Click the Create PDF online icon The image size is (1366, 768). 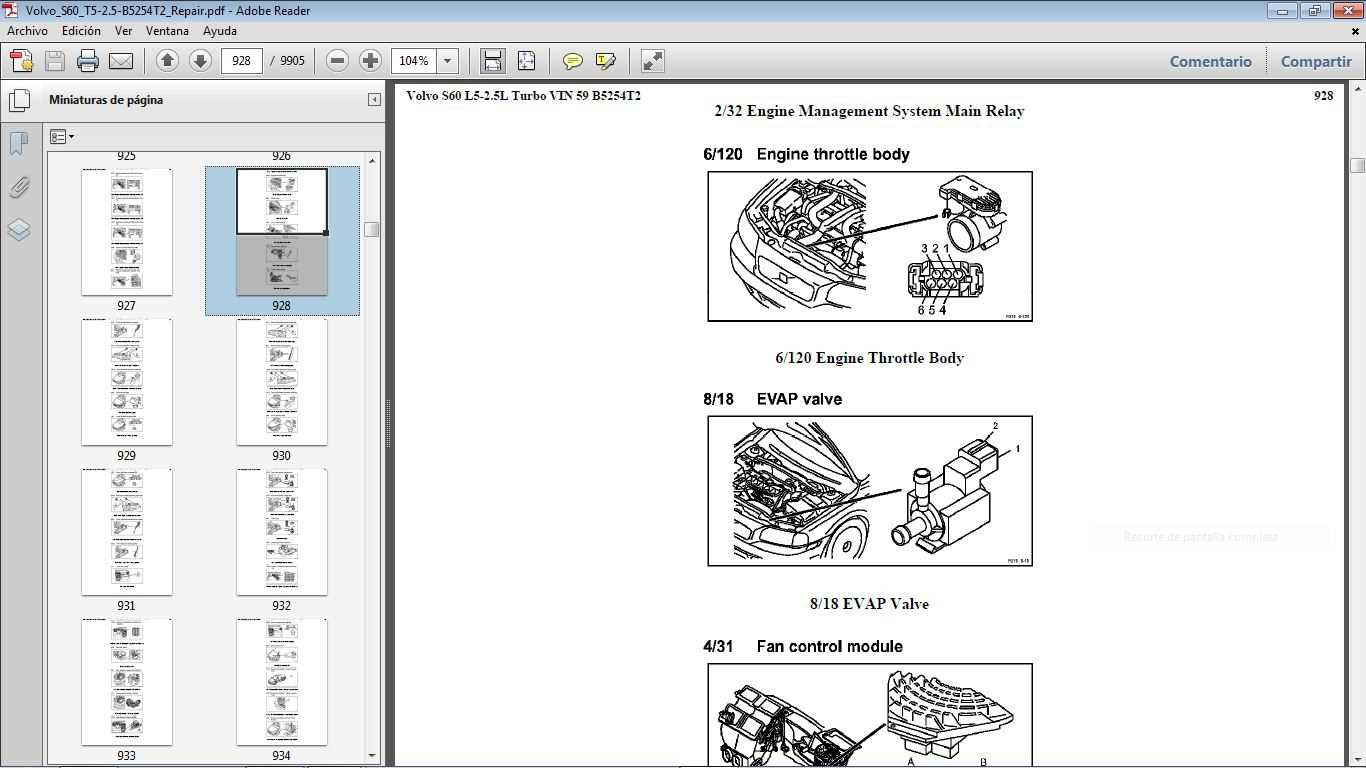22,61
